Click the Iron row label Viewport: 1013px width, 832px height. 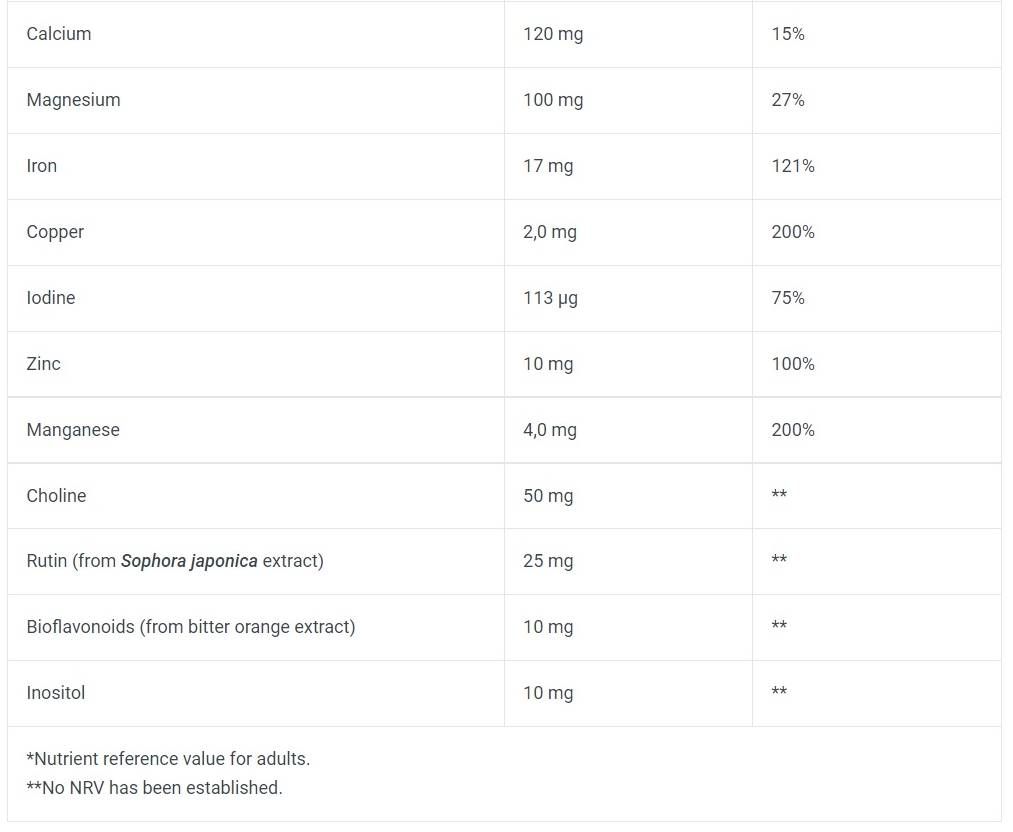[x=42, y=166]
